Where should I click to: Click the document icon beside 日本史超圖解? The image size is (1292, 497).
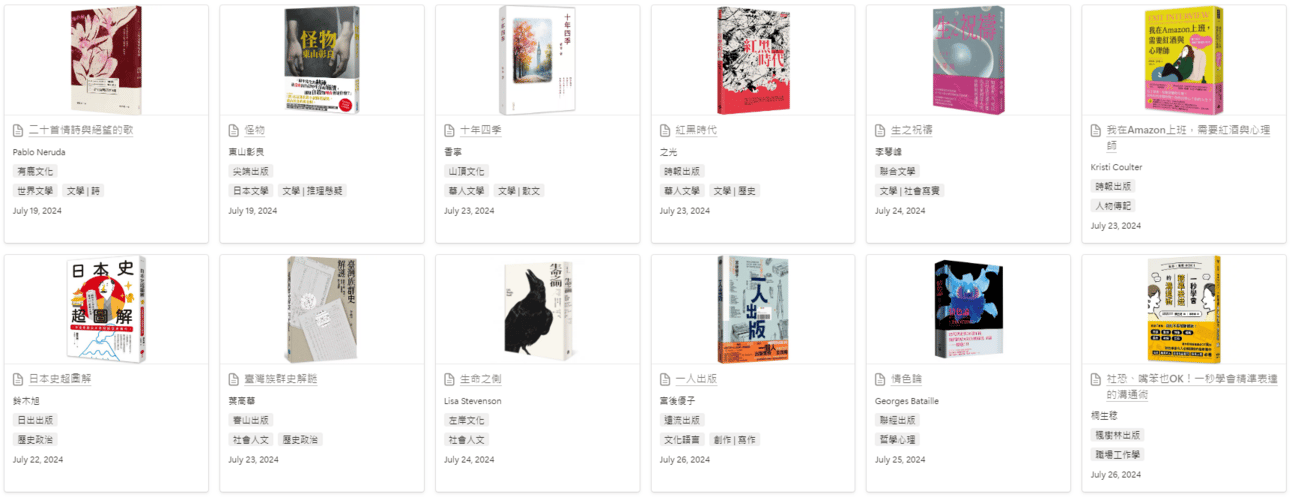click(x=18, y=380)
